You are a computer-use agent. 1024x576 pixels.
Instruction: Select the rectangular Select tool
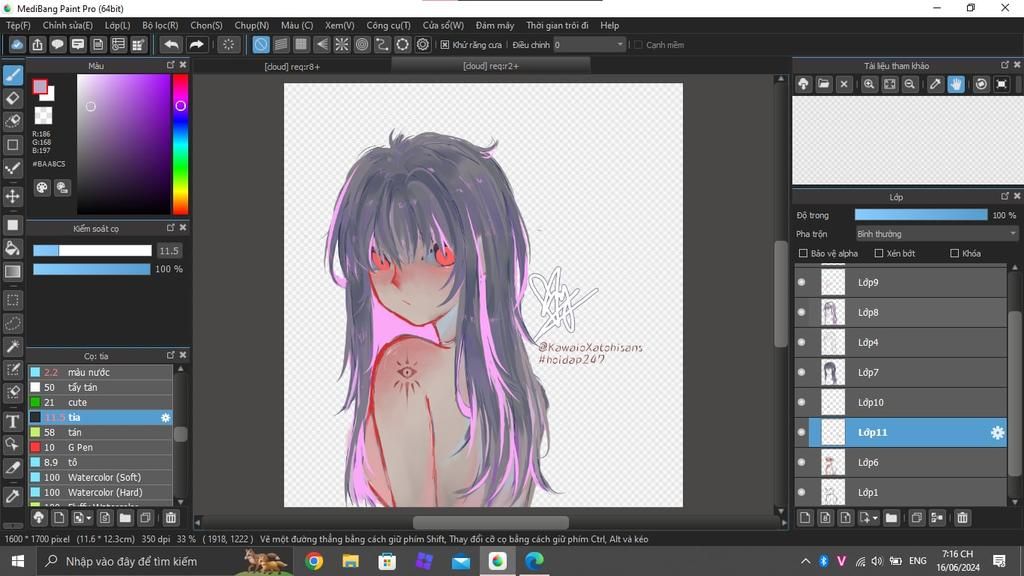tap(12, 300)
